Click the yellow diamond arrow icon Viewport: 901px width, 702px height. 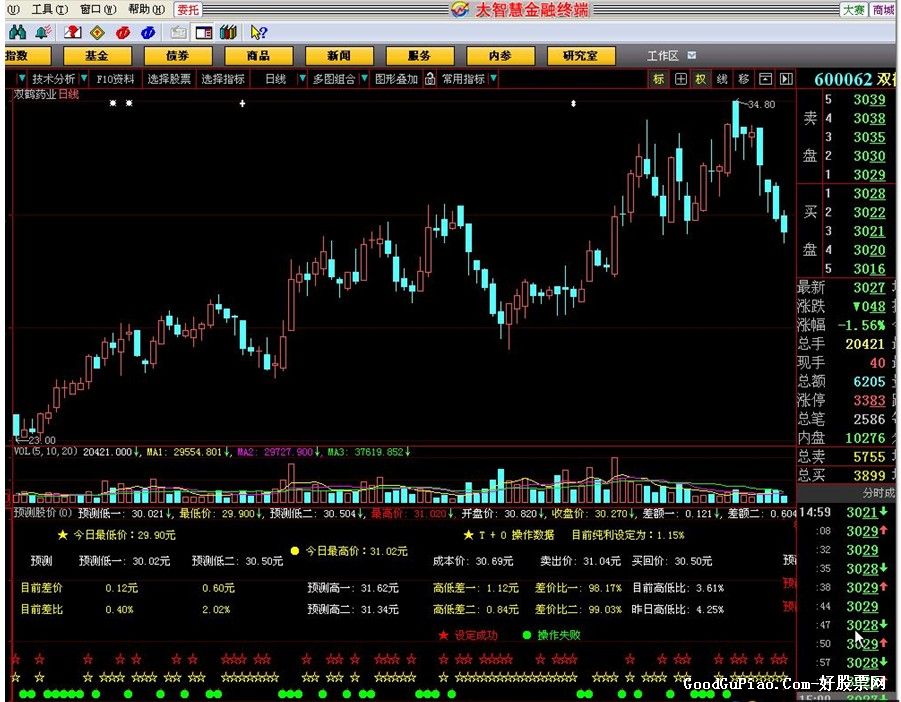98,32
